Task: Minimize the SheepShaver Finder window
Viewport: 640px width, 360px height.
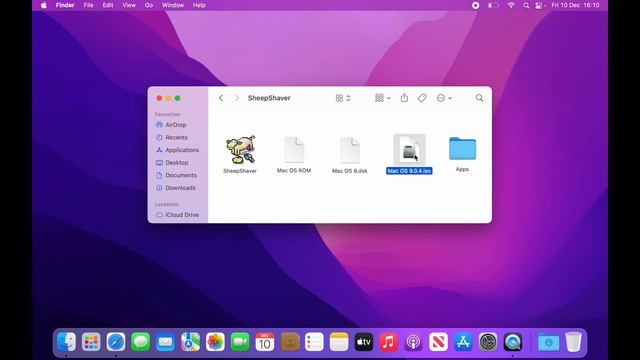Action: [x=168, y=98]
